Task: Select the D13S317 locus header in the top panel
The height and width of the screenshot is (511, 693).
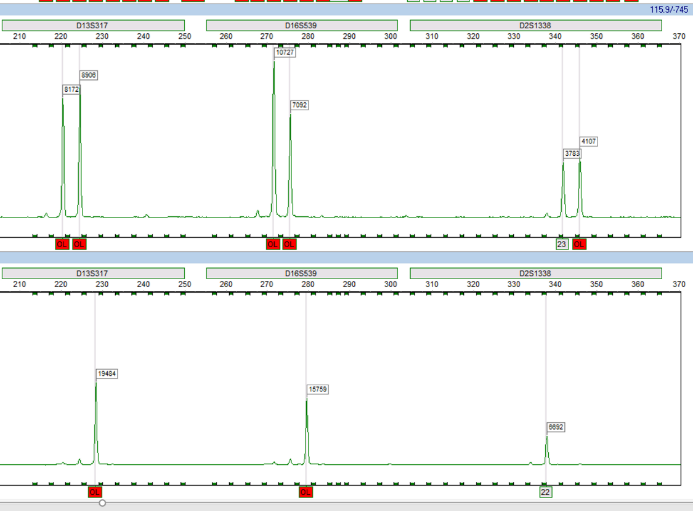Action: 92,24
